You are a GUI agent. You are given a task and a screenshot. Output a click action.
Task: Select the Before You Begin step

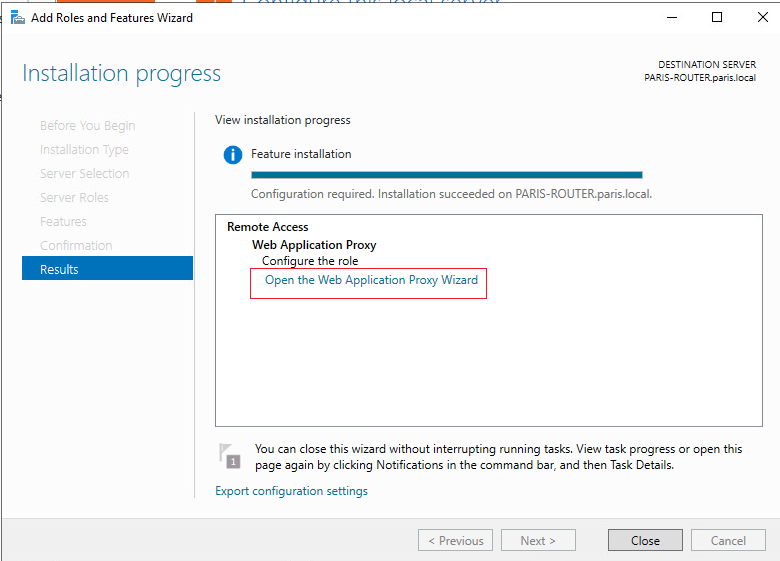click(88, 125)
